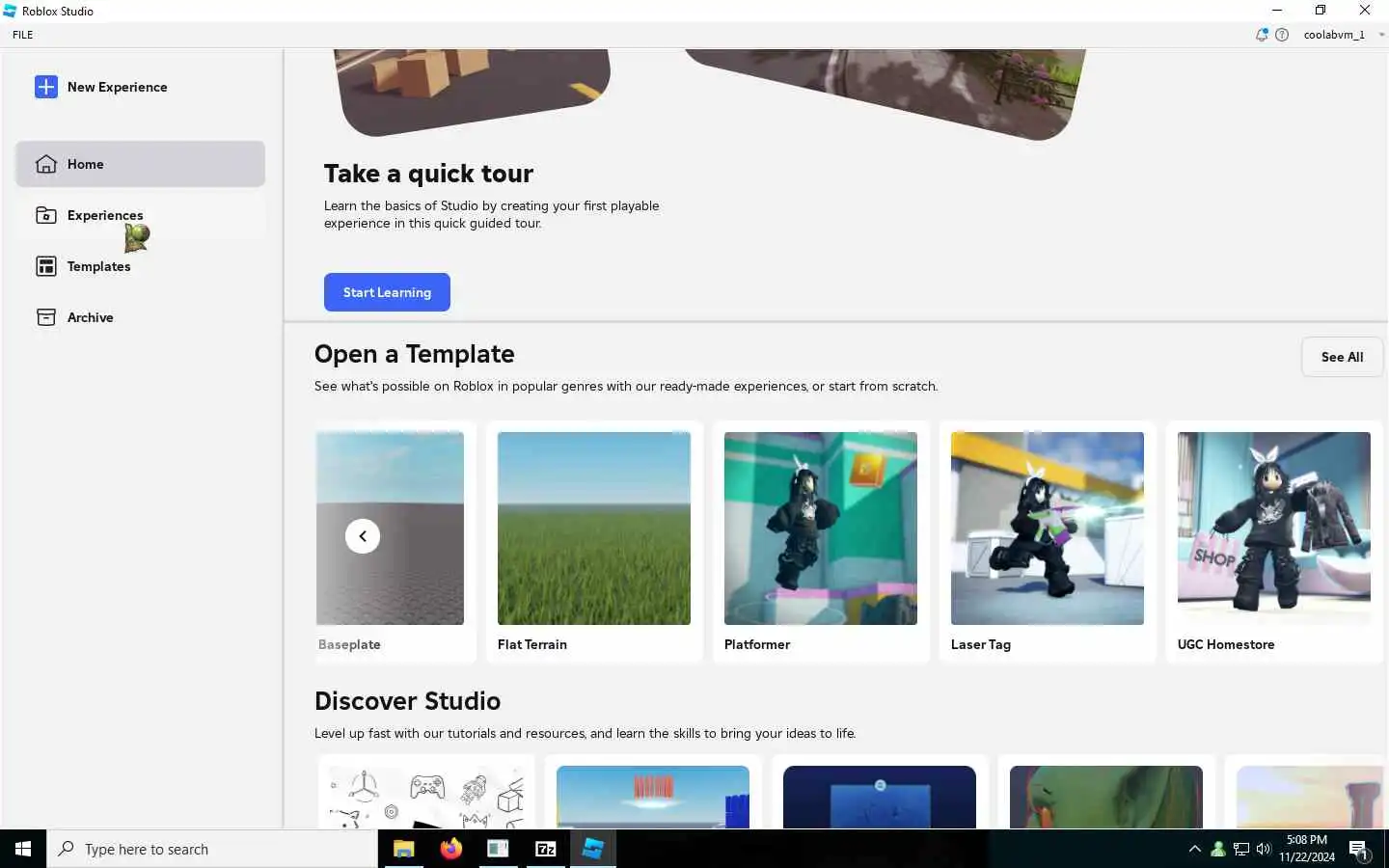The width and height of the screenshot is (1389, 868).
Task: Click the Discover Studio heading
Action: (407, 701)
